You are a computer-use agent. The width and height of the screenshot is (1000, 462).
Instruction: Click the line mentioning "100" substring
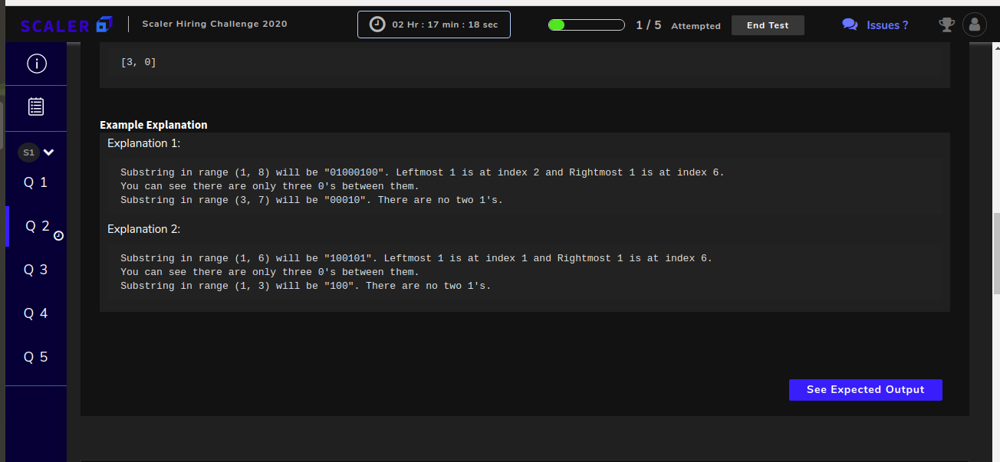coord(306,286)
